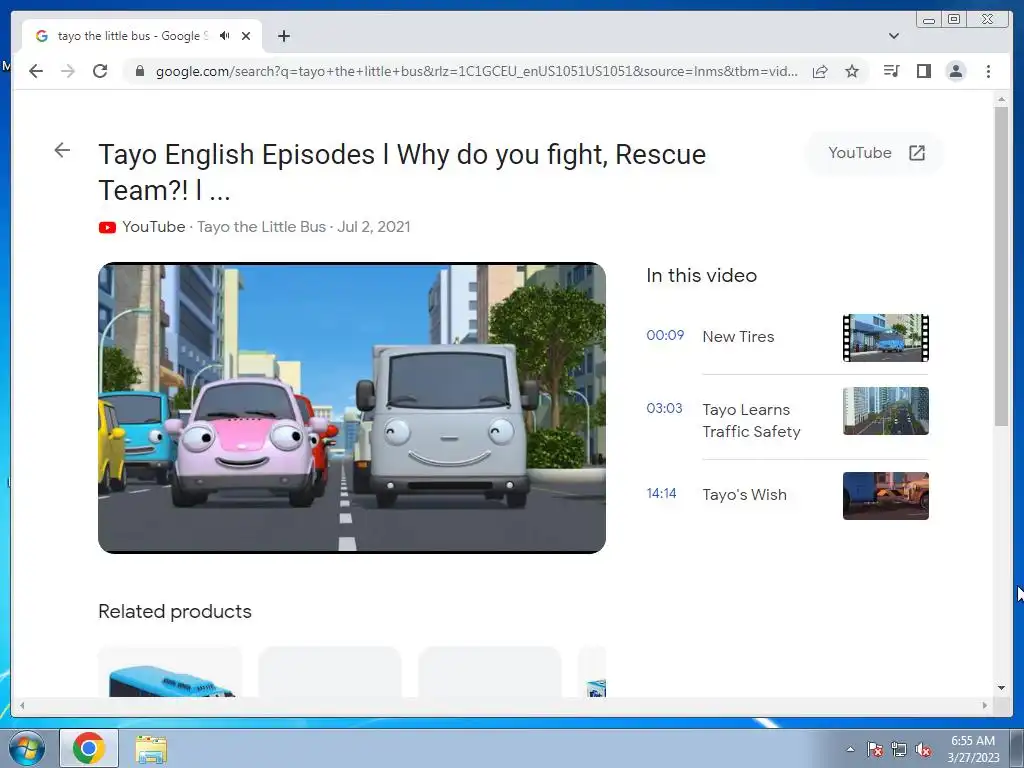Click the scrollbar down arrow
The width and height of the screenshot is (1024, 768).
point(1001,688)
